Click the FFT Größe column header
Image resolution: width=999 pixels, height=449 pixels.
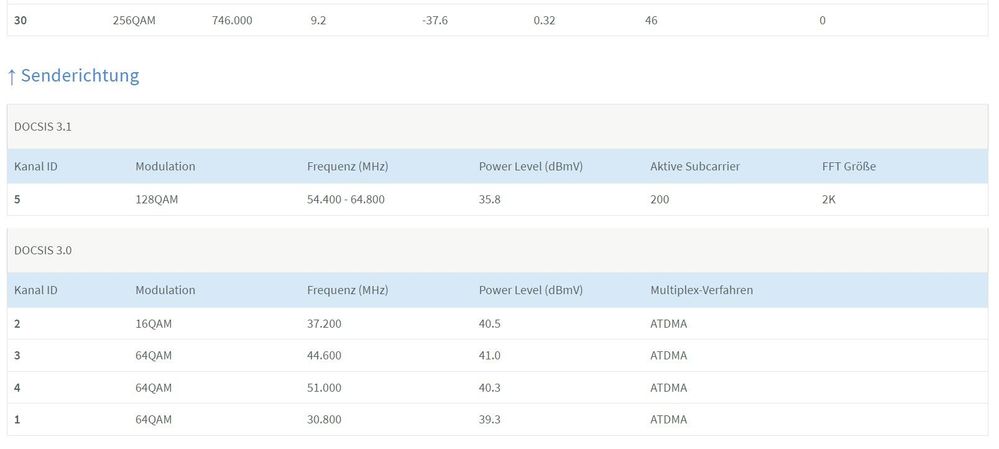(x=848, y=166)
